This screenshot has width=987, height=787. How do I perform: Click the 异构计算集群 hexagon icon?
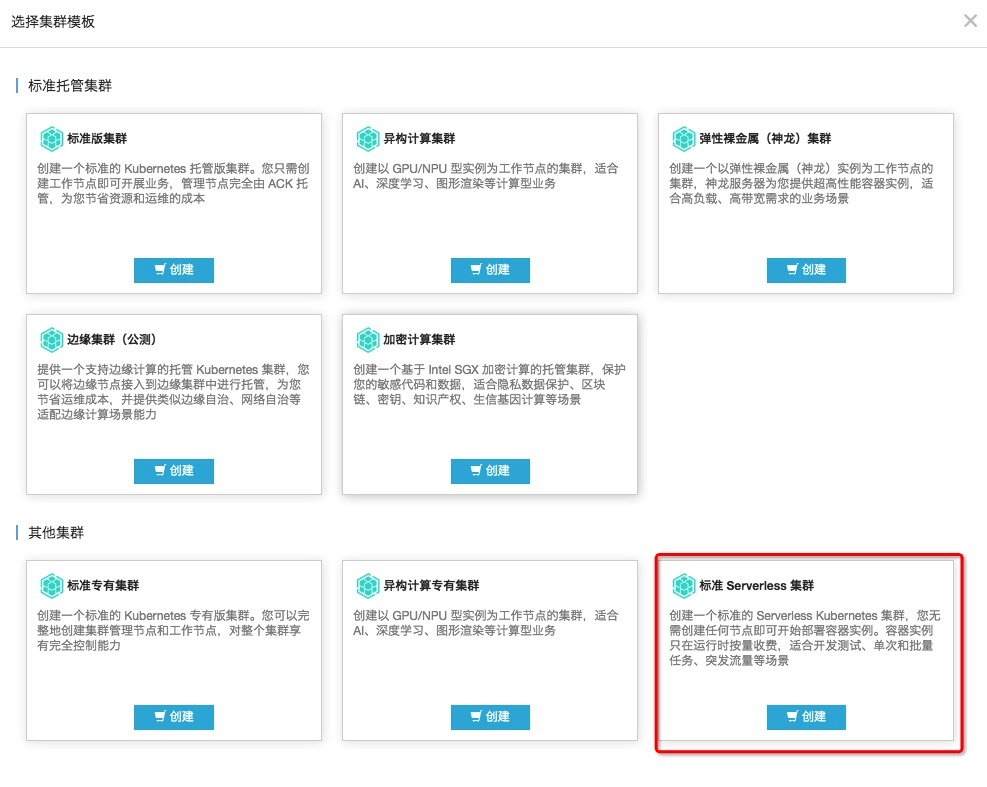tap(367, 138)
